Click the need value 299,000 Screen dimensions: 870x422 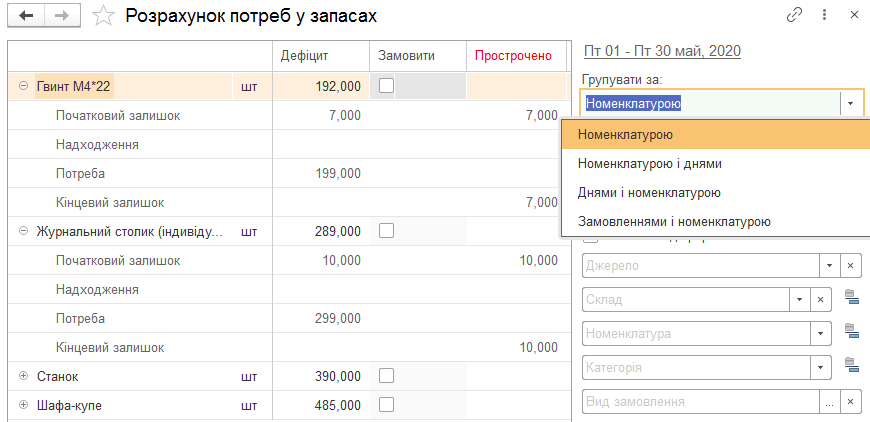pyautogui.click(x=338, y=318)
